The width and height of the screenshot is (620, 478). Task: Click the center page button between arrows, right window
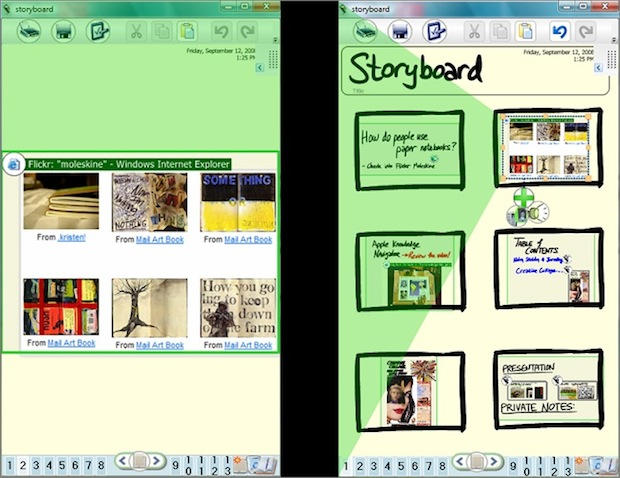(477, 461)
